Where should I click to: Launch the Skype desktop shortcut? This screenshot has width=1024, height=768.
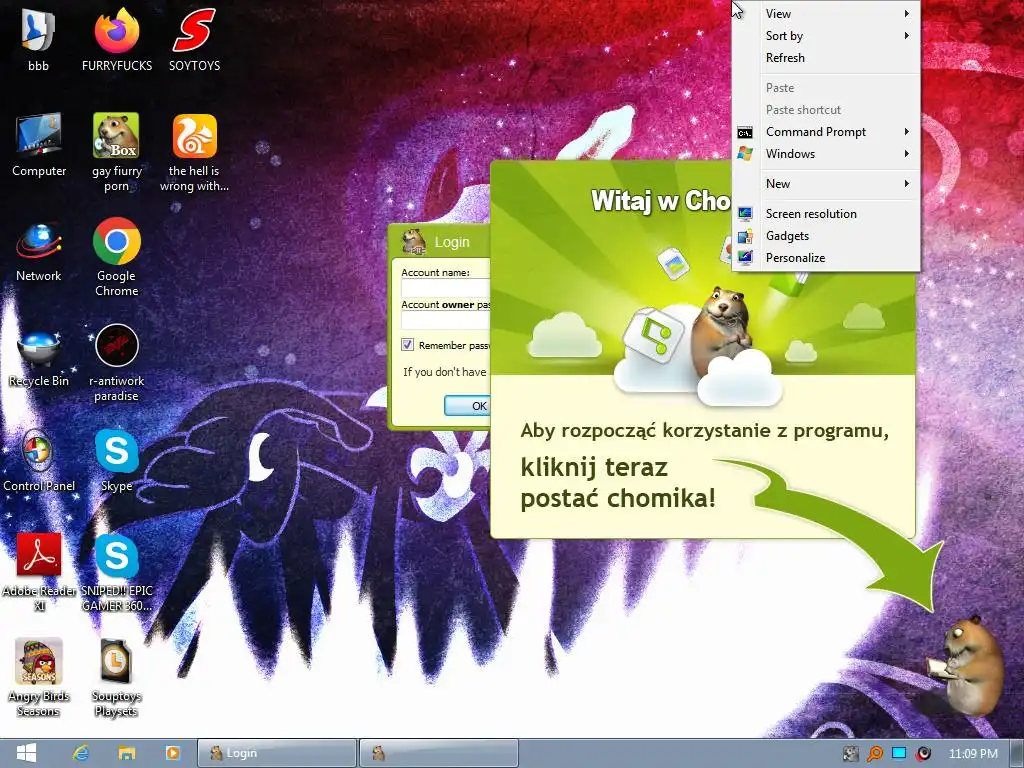[116, 461]
